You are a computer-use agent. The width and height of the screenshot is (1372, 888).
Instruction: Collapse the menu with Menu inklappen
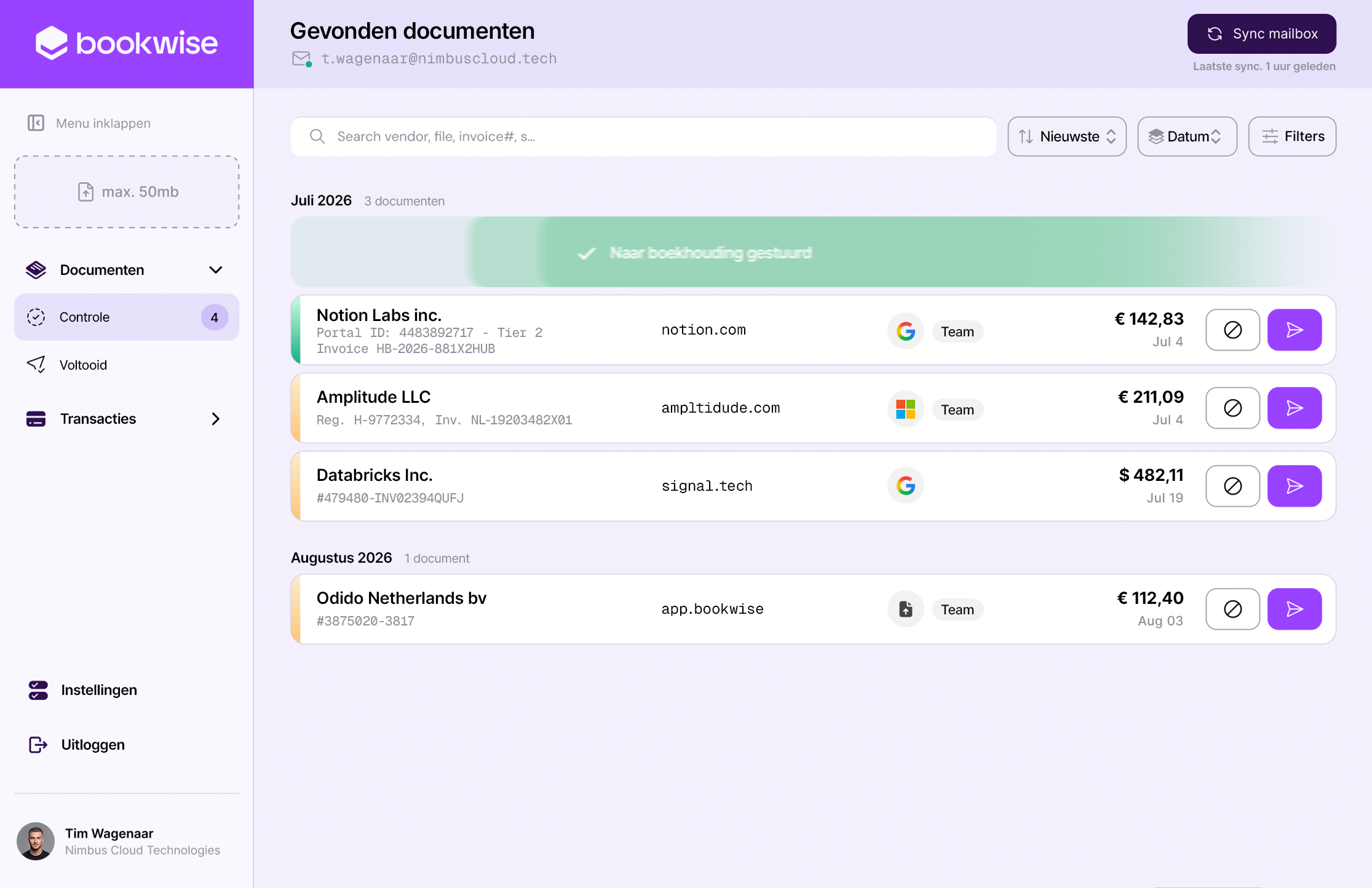click(x=89, y=123)
